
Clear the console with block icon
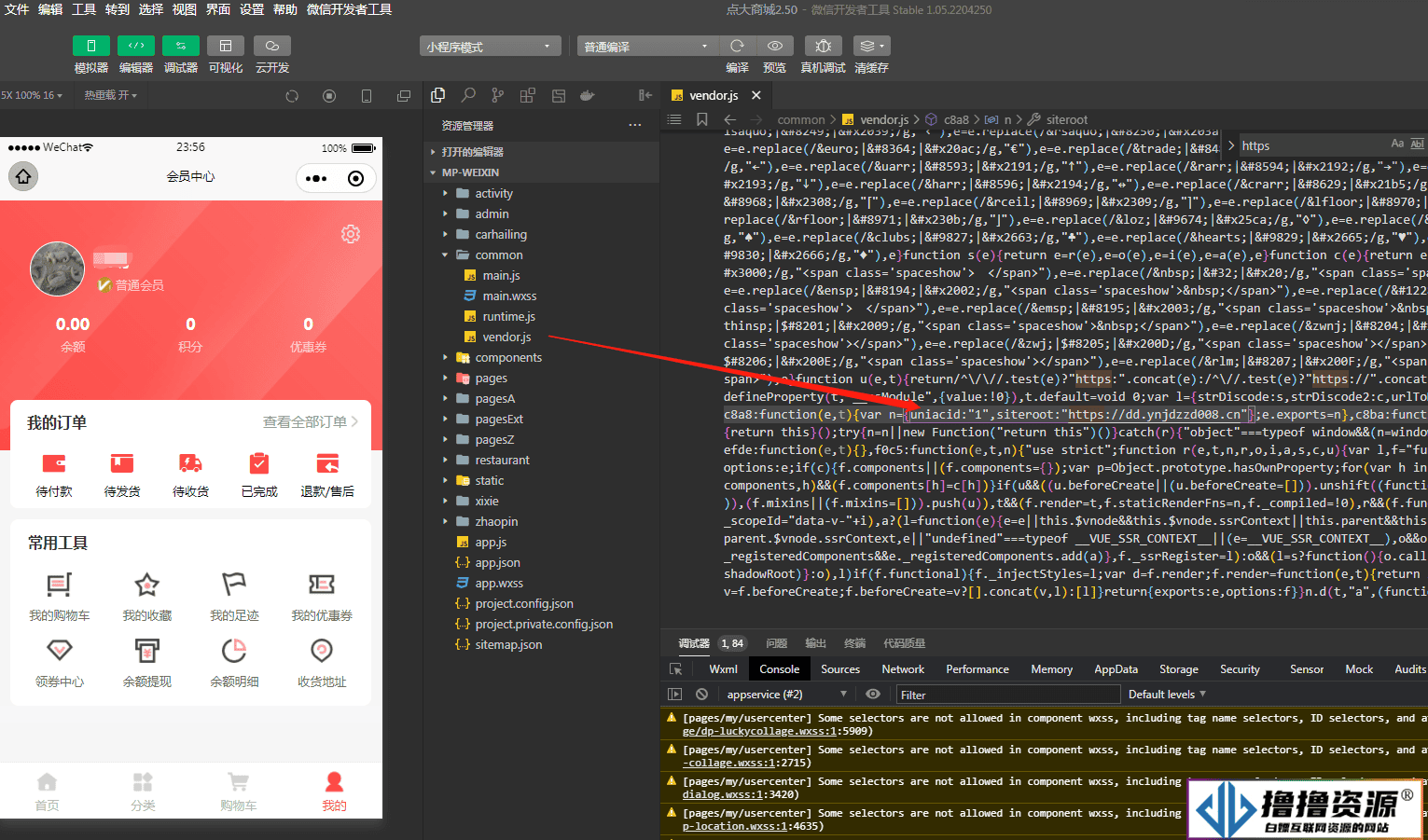[701, 695]
